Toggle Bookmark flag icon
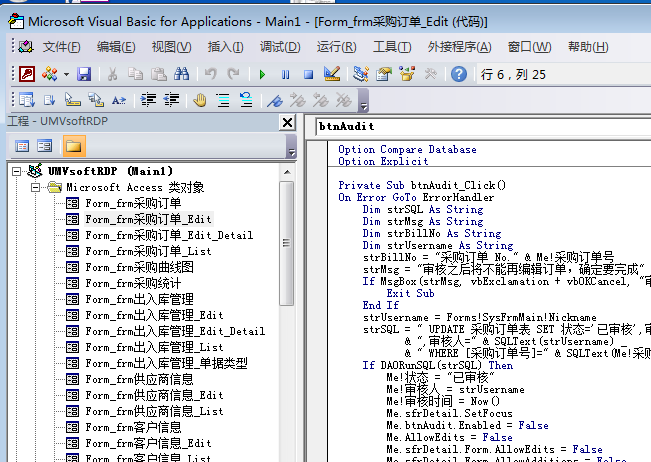The image size is (651, 462). pos(275,100)
